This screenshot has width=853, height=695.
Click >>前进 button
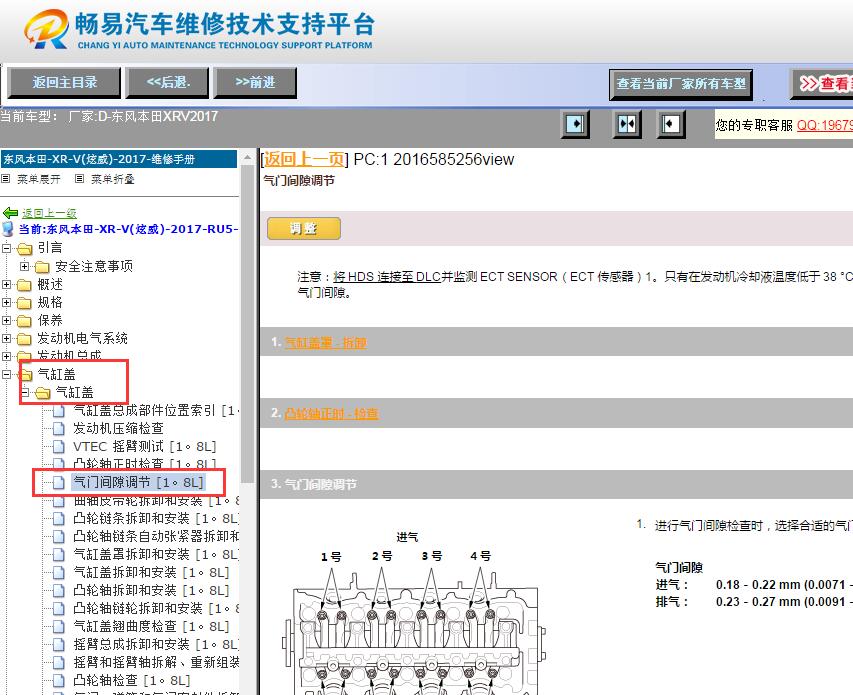click(255, 83)
